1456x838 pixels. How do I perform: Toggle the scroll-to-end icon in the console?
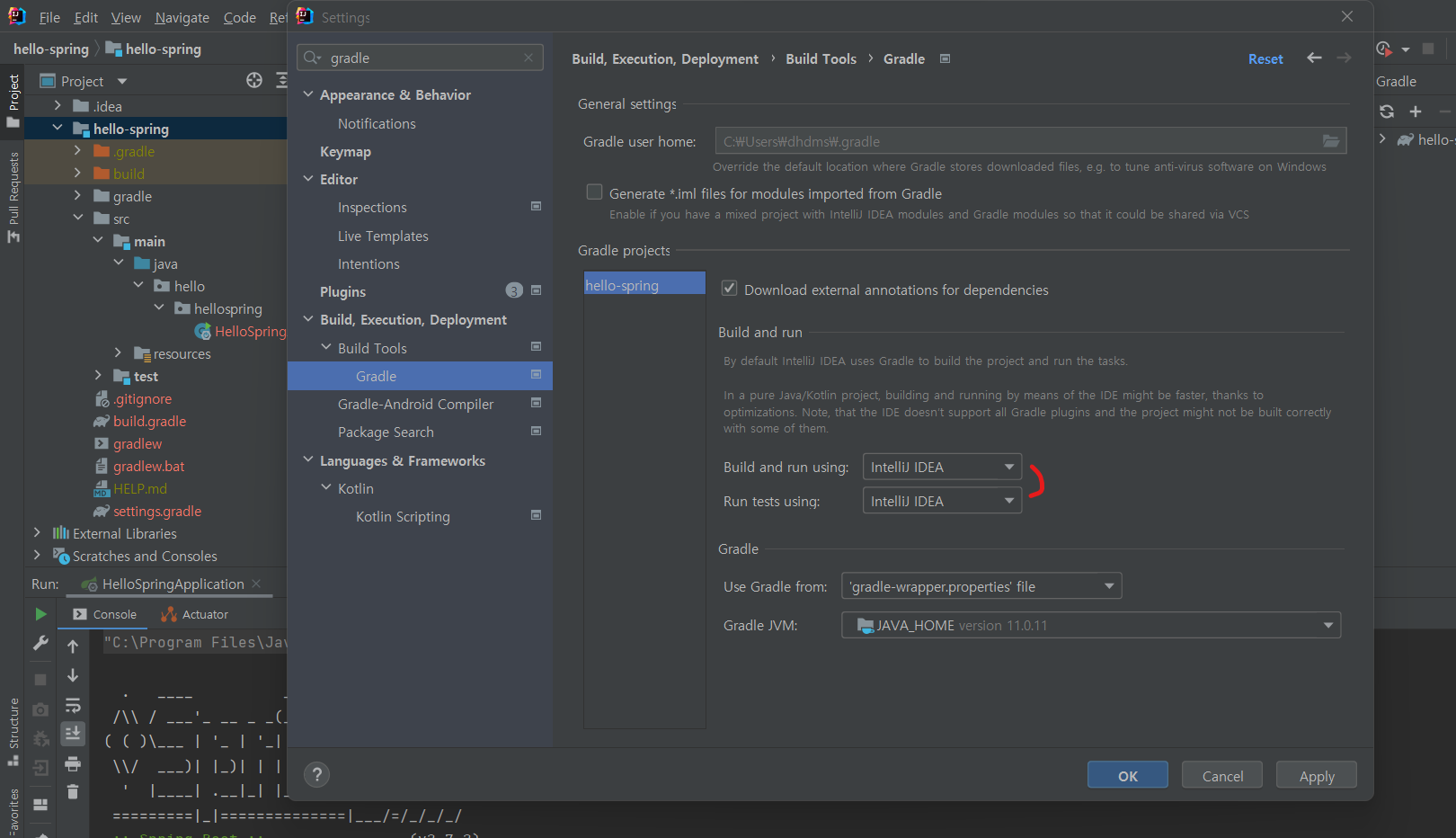(x=73, y=734)
